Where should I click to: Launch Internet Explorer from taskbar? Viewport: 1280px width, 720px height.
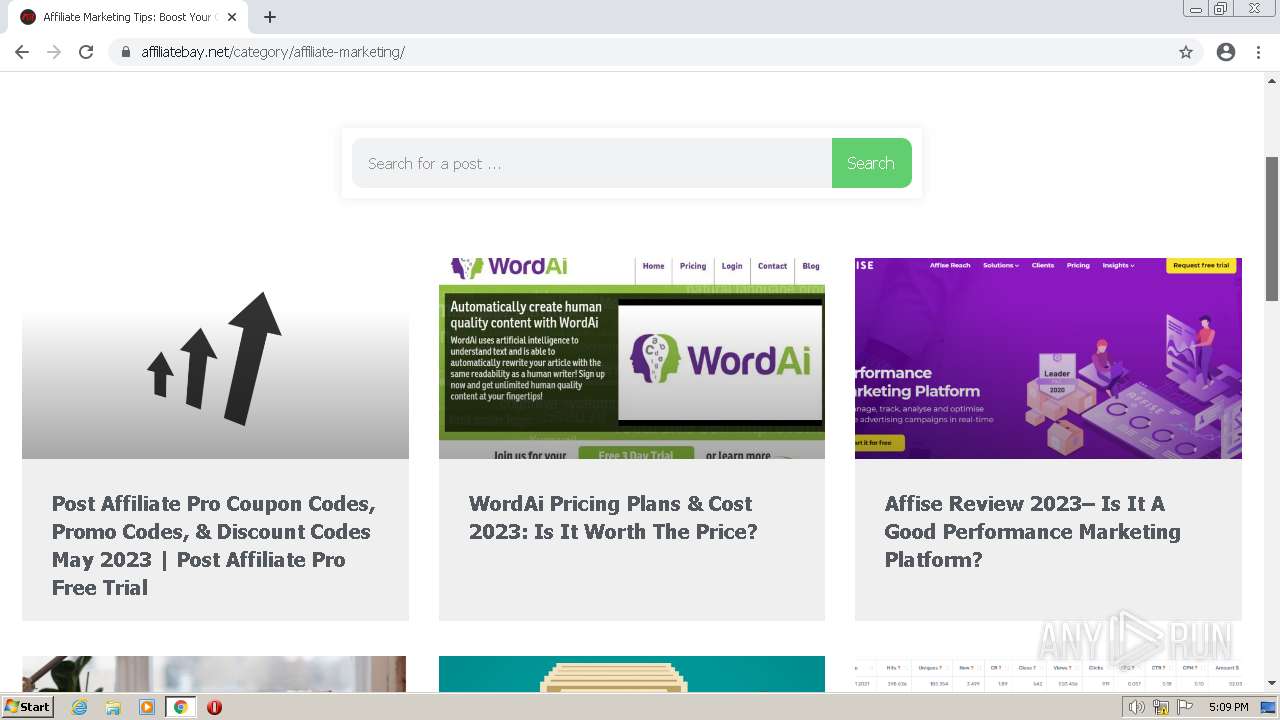point(79,707)
